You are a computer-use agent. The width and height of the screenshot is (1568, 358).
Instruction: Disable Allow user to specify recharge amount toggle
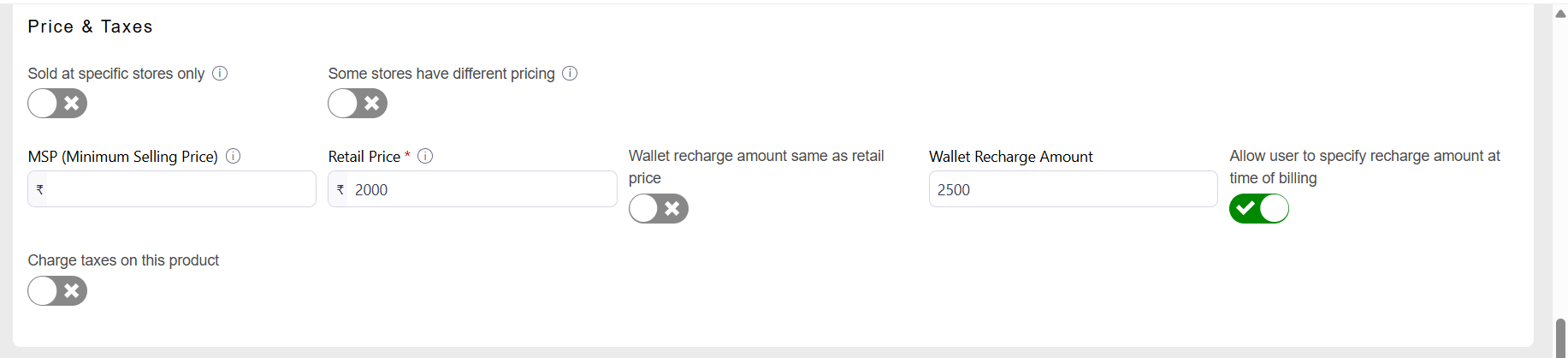click(1259, 208)
